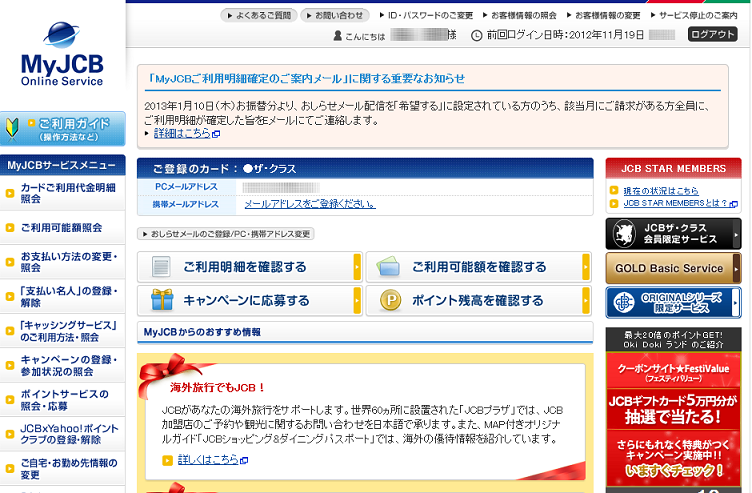Click yellow arrow on ポイント残高を確認する button
This screenshot has height=493, width=752.
586,300
